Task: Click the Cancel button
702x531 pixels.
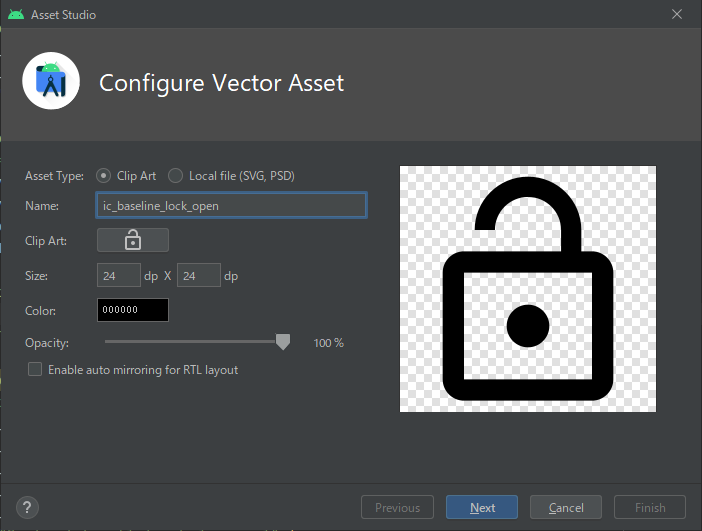Action: 566,507
